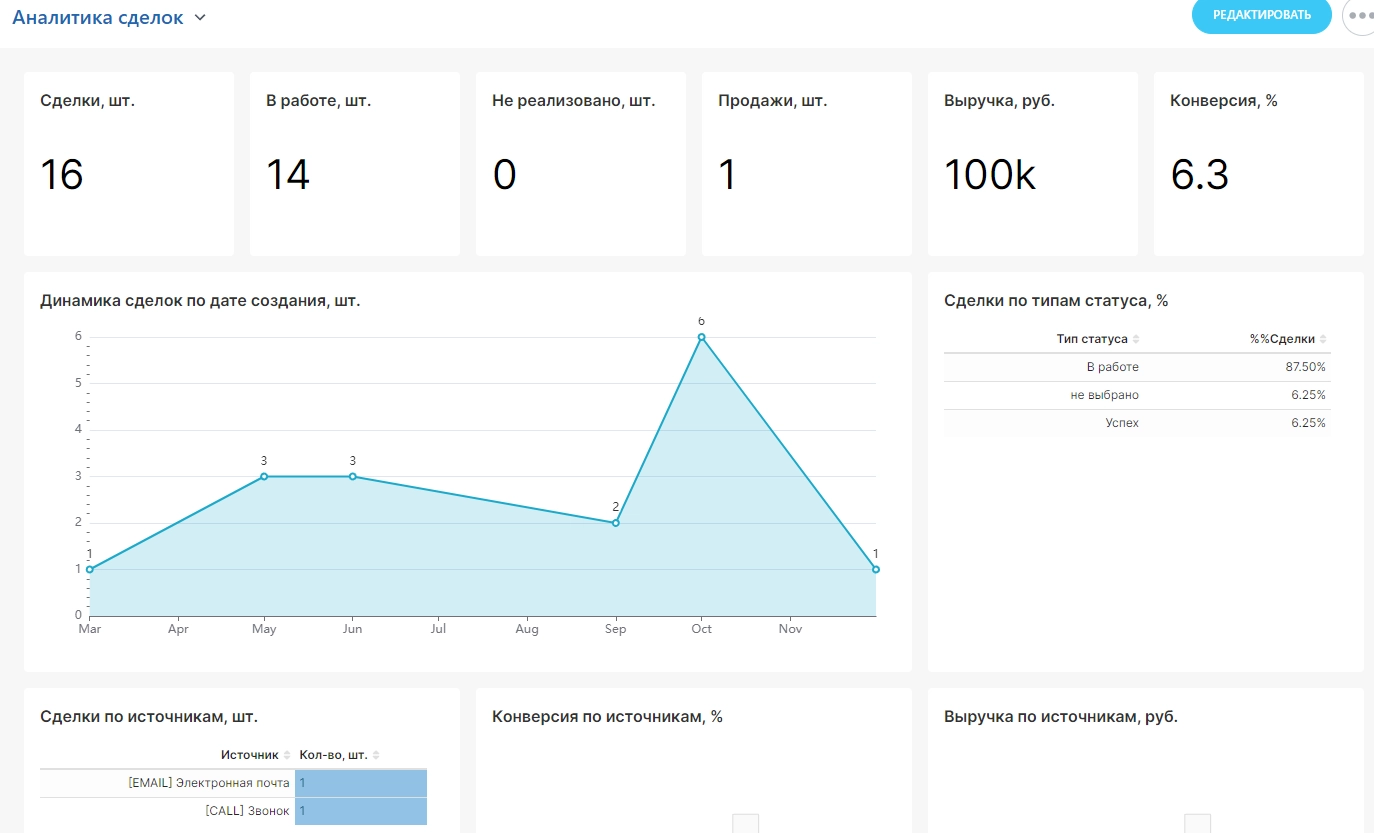Click the [CALL] Звонок source row

(247, 811)
